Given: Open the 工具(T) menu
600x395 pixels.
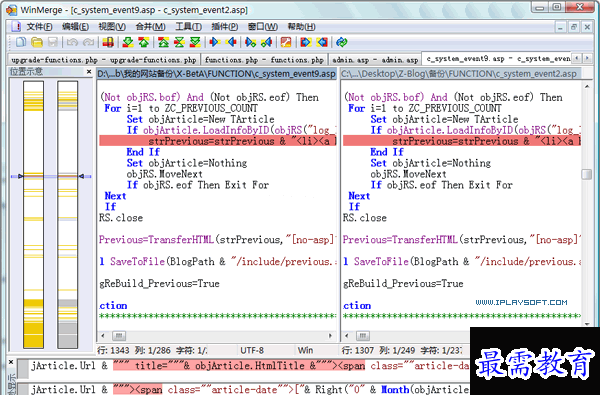Looking at the screenshot, I should coord(188,26).
